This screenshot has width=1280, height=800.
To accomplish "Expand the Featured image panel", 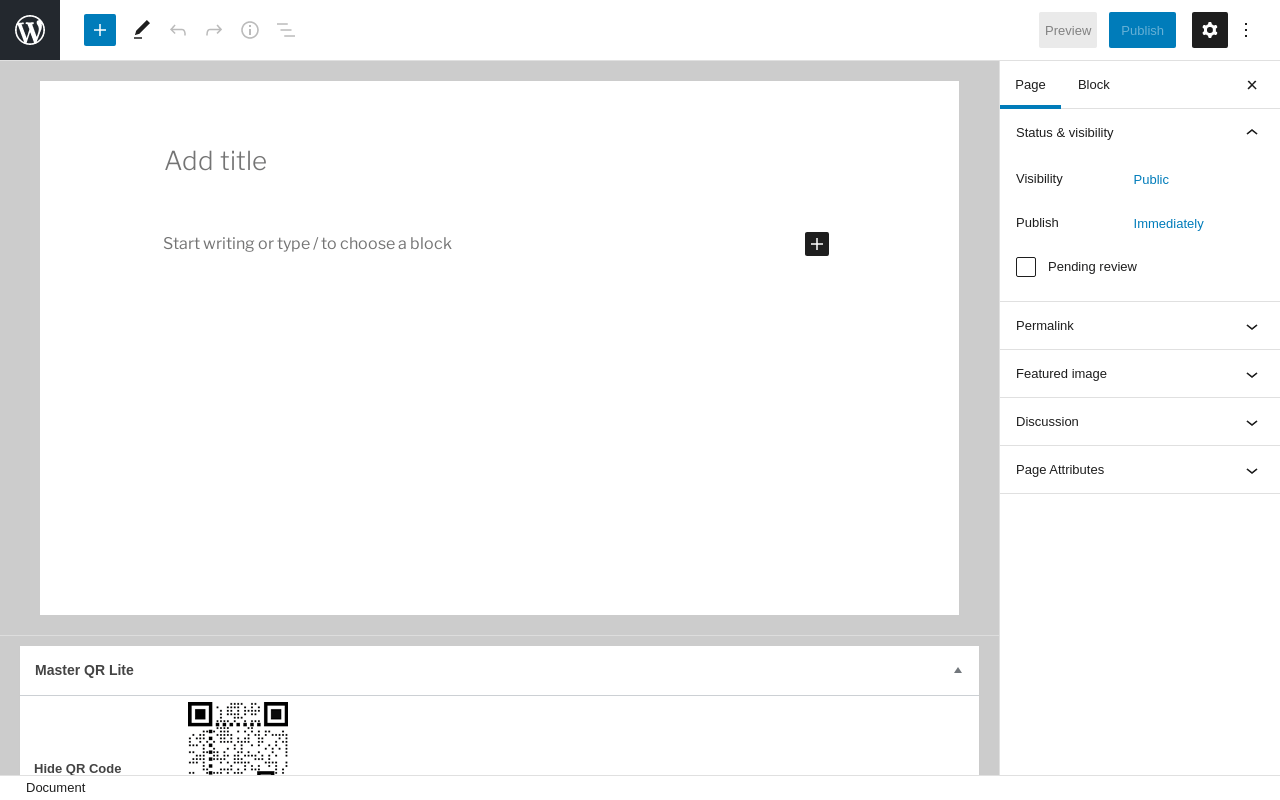I will [1140, 374].
